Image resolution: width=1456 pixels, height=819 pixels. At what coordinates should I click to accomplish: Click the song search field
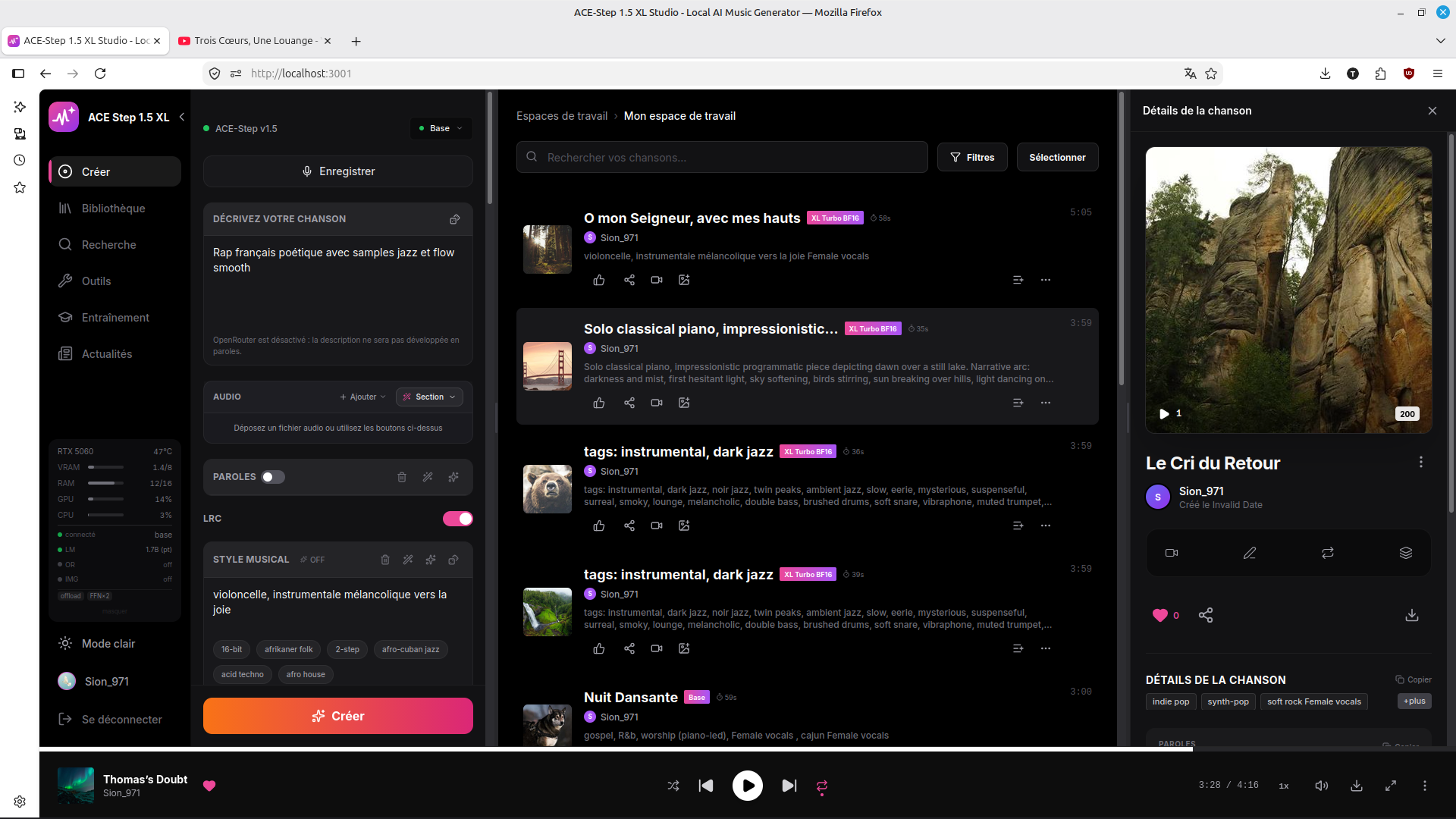(722, 157)
